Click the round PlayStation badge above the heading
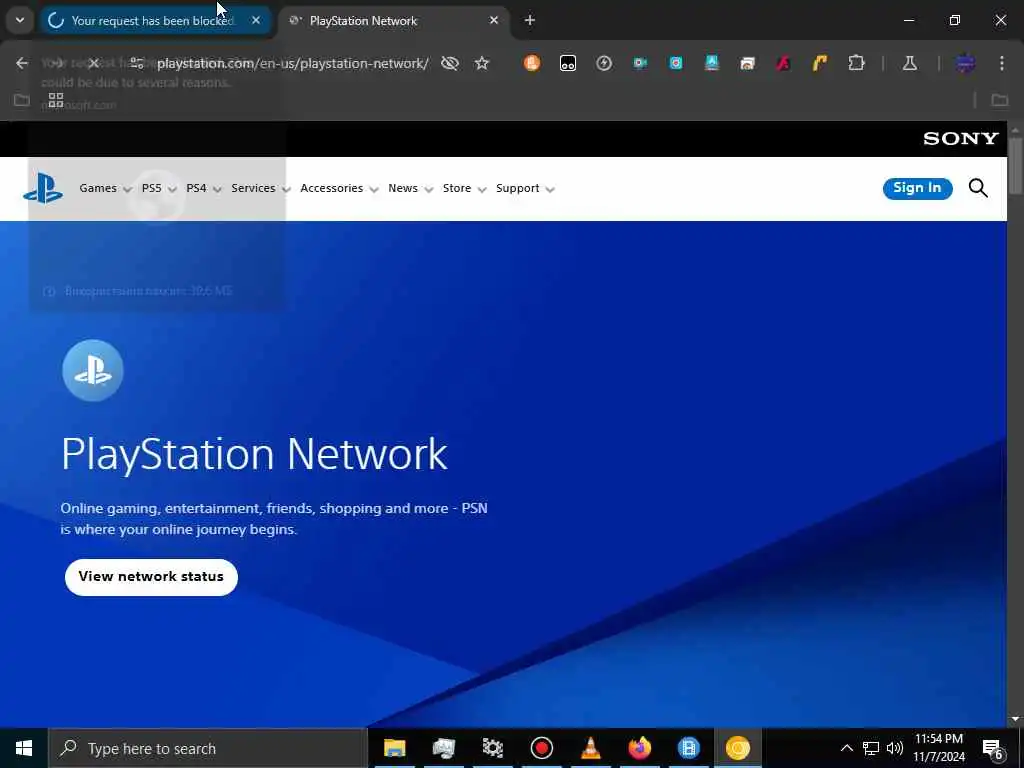This screenshot has width=1024, height=768. 93,370
